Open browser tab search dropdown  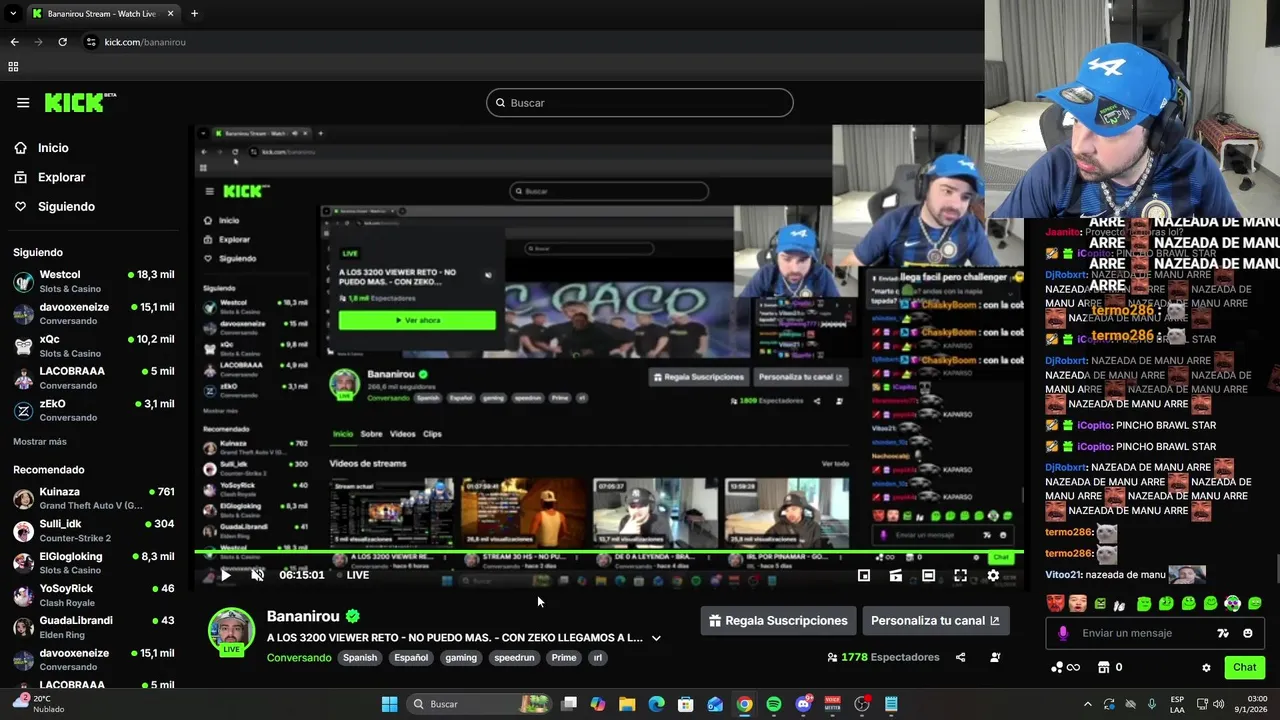(13, 13)
